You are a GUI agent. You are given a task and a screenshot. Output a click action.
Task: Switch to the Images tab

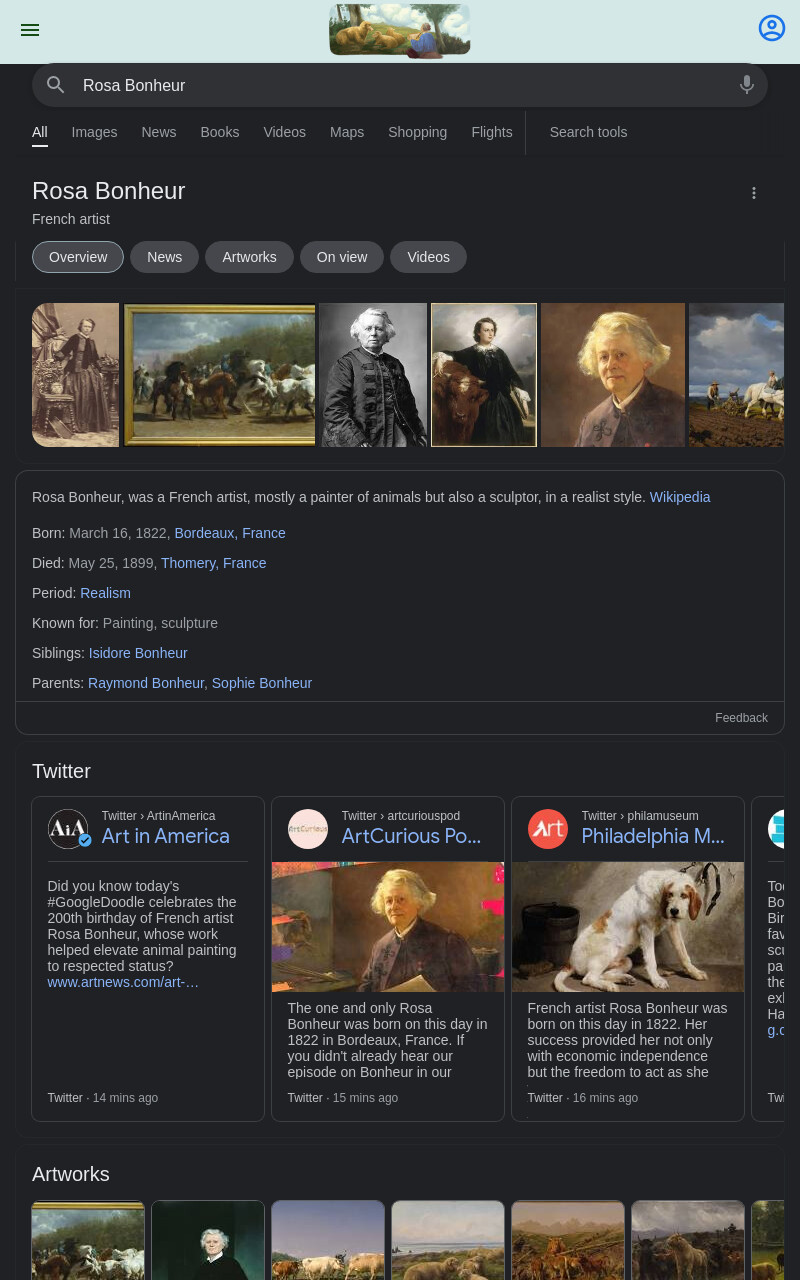94,132
